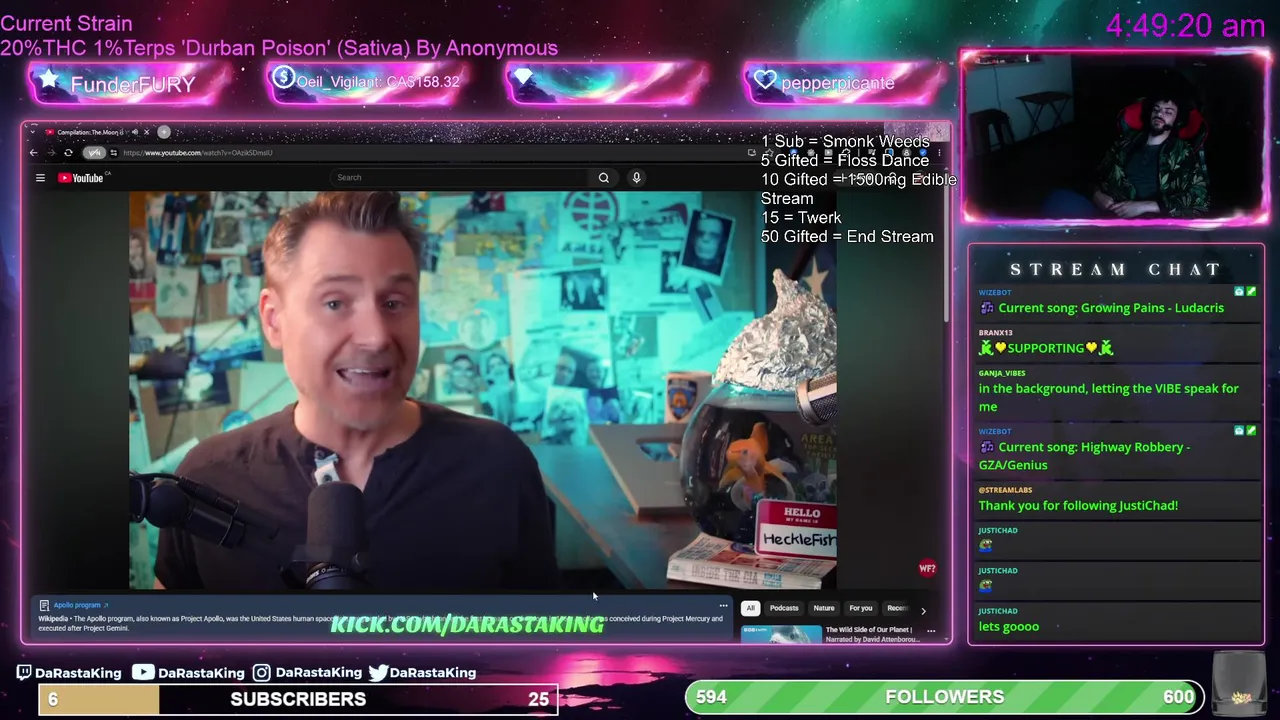This screenshot has height=720, width=1280.
Task: Click the 15 = Twerk line
Action: (x=801, y=218)
